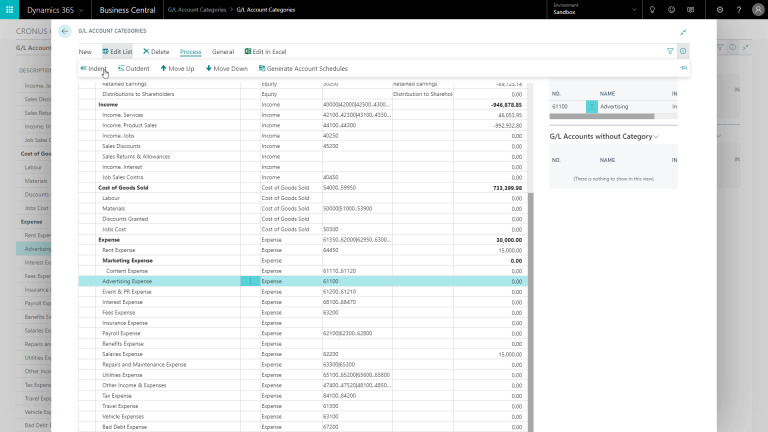Viewport: 768px width, 432px height.
Task: Click the FactBox horizontal scrollbar
Action: tap(601, 117)
